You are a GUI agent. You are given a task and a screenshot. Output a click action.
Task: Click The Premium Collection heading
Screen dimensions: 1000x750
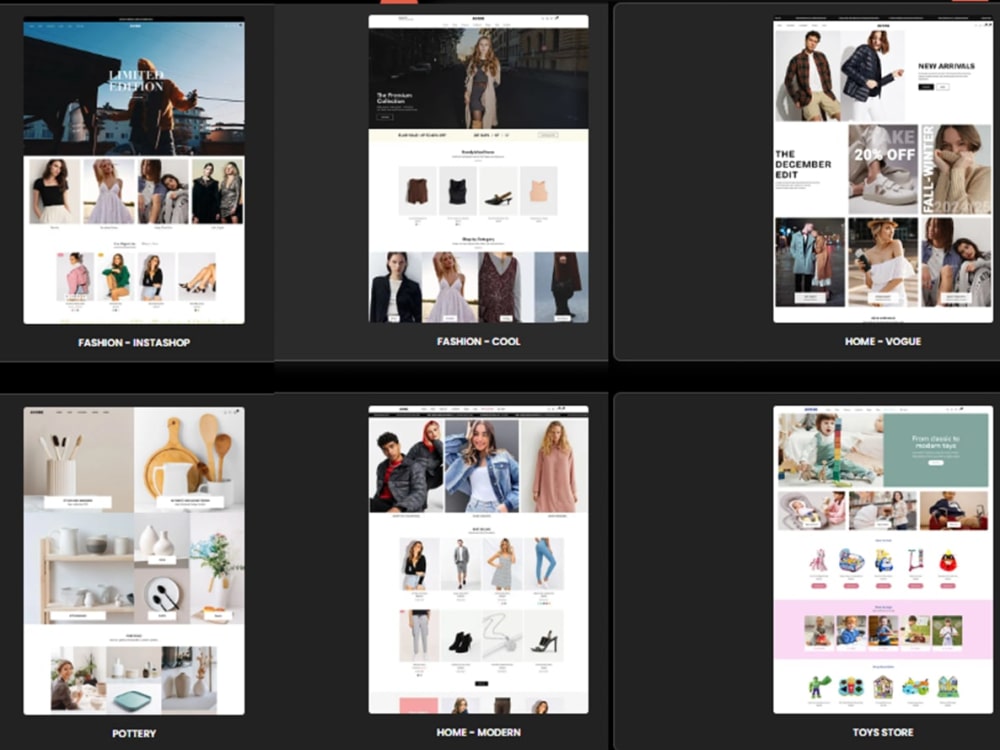point(394,98)
